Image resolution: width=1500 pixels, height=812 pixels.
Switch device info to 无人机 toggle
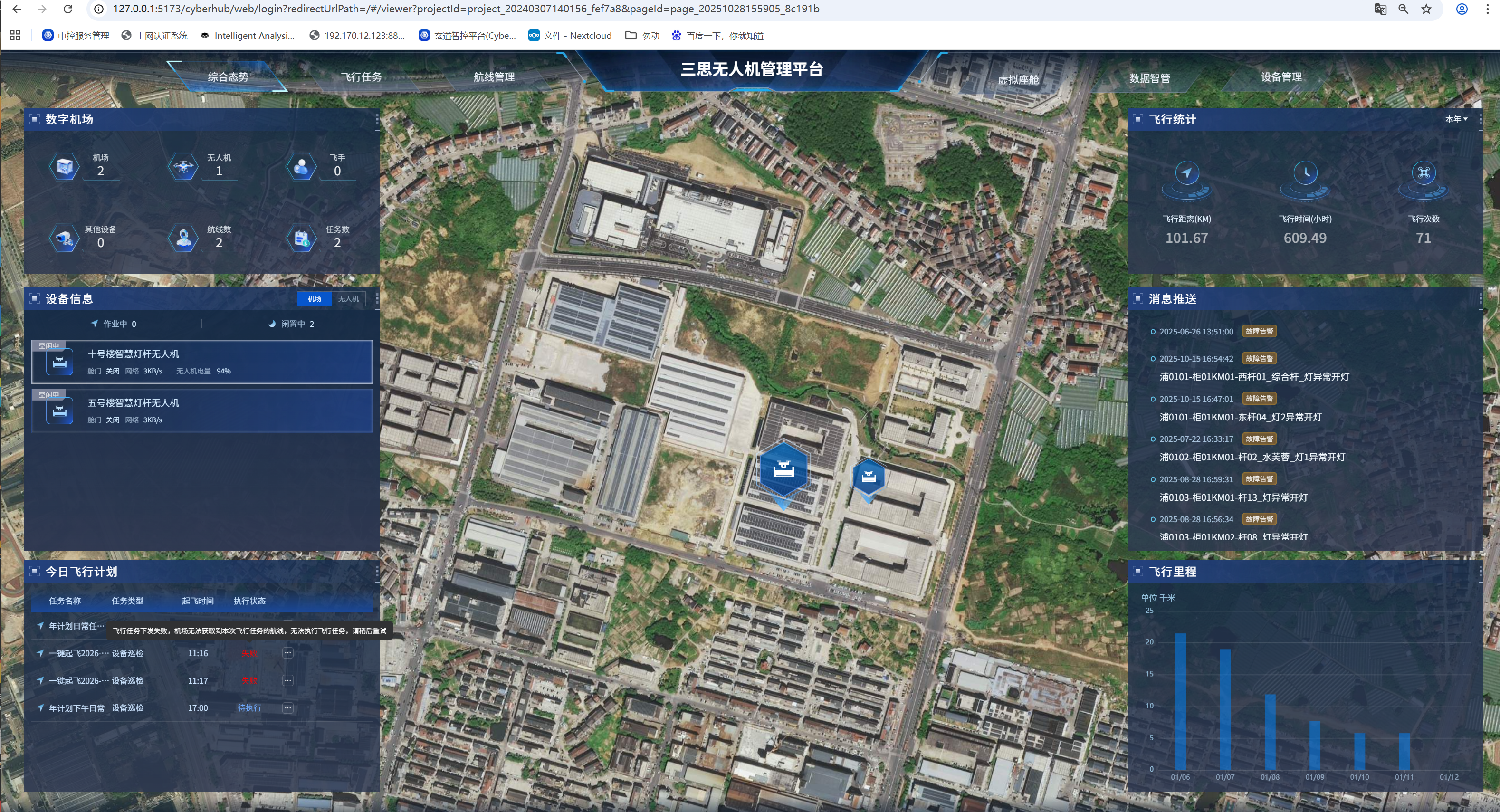click(348, 298)
